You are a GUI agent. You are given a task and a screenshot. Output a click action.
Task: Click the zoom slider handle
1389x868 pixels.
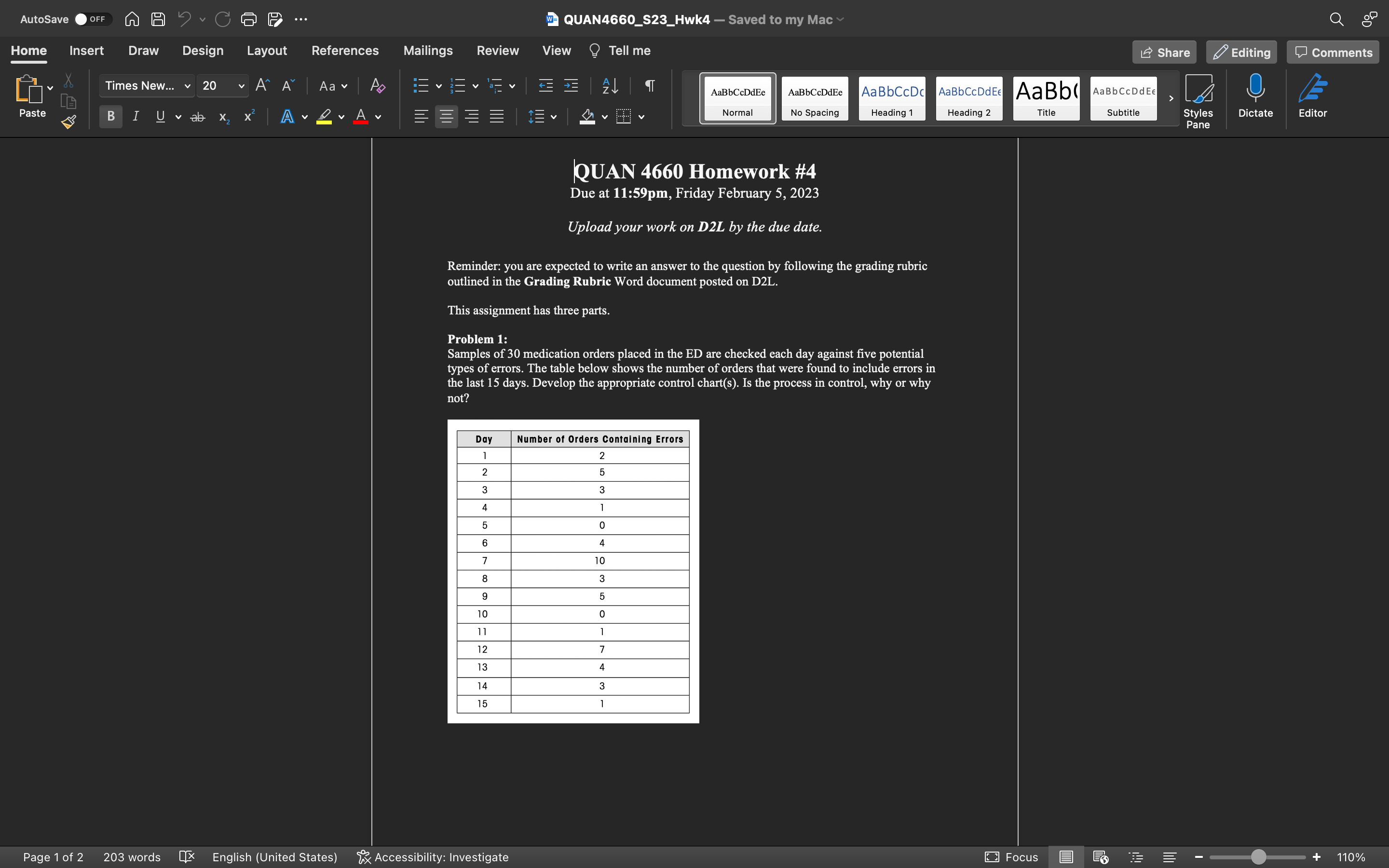(x=1258, y=857)
